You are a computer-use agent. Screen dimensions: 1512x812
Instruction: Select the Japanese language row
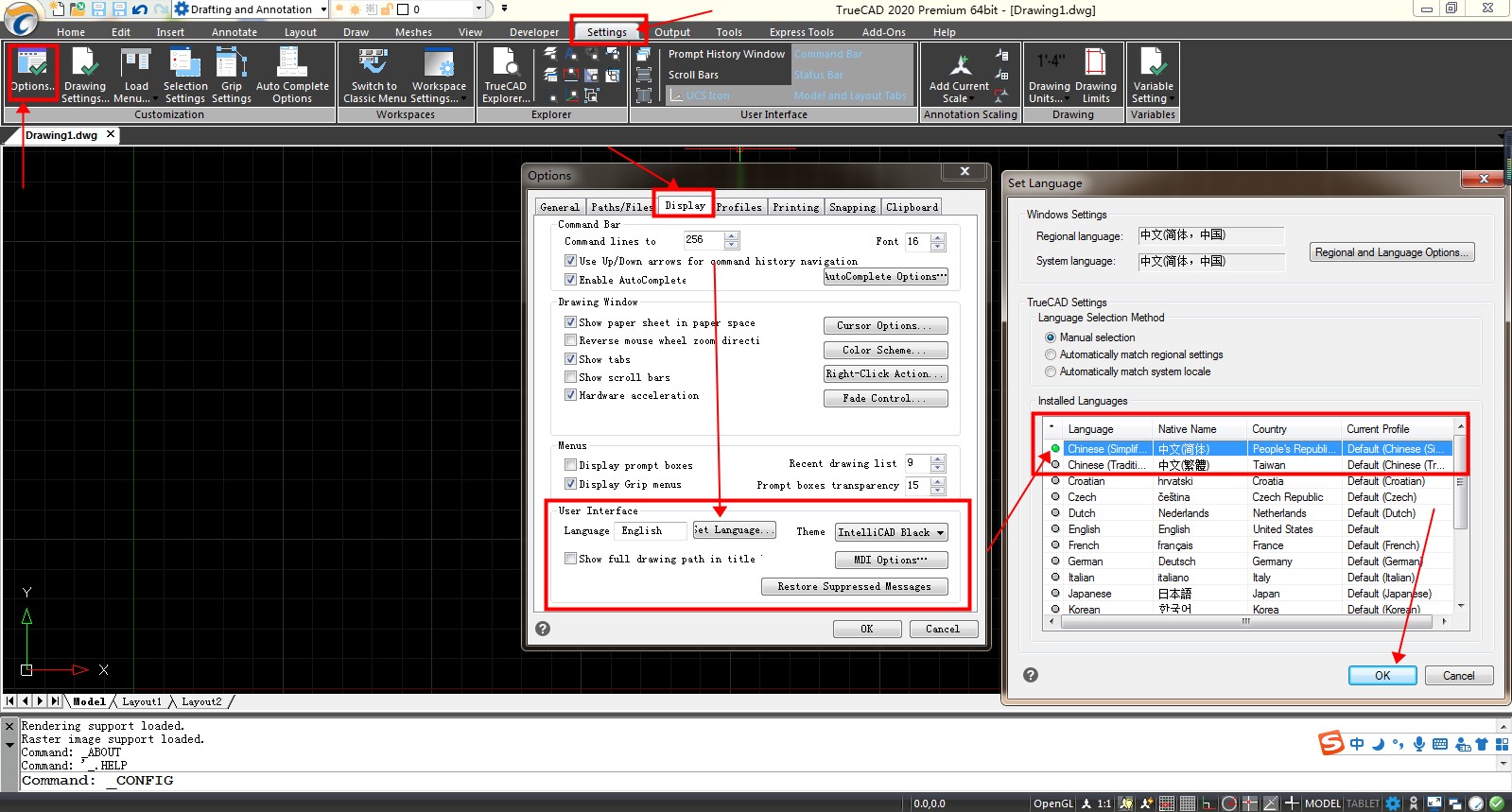(x=1089, y=594)
